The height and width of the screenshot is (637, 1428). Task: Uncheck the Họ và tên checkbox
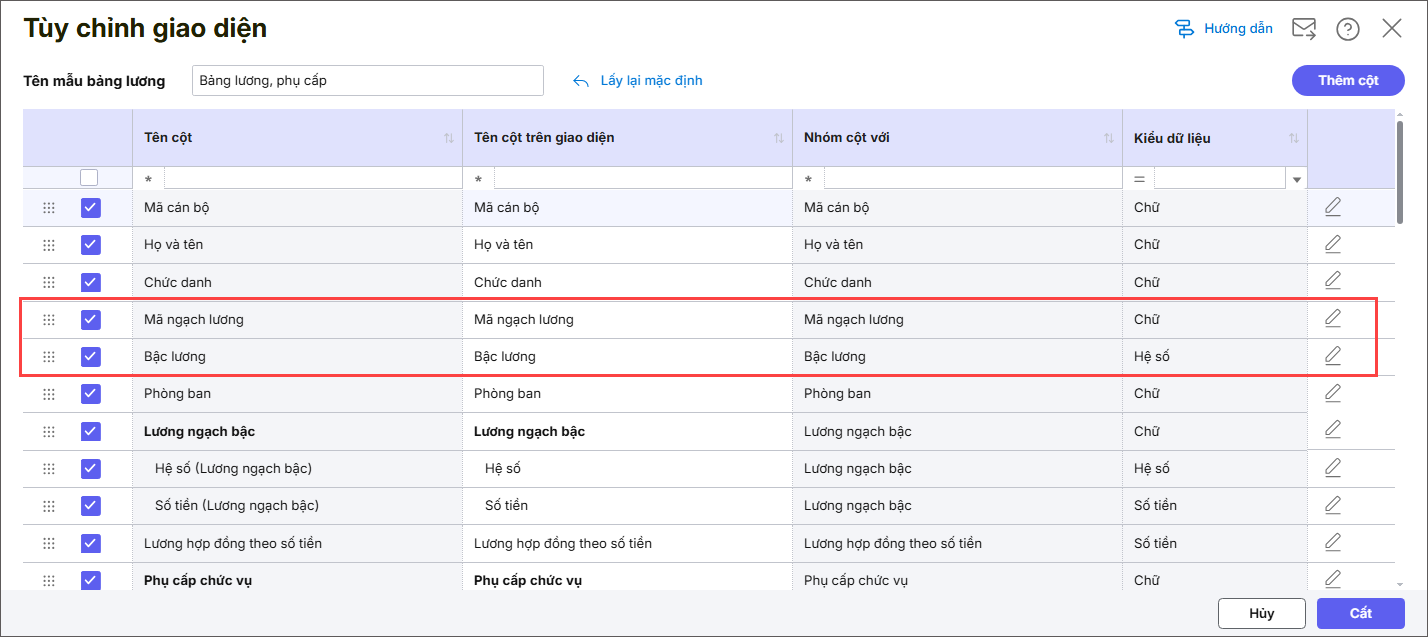(91, 245)
